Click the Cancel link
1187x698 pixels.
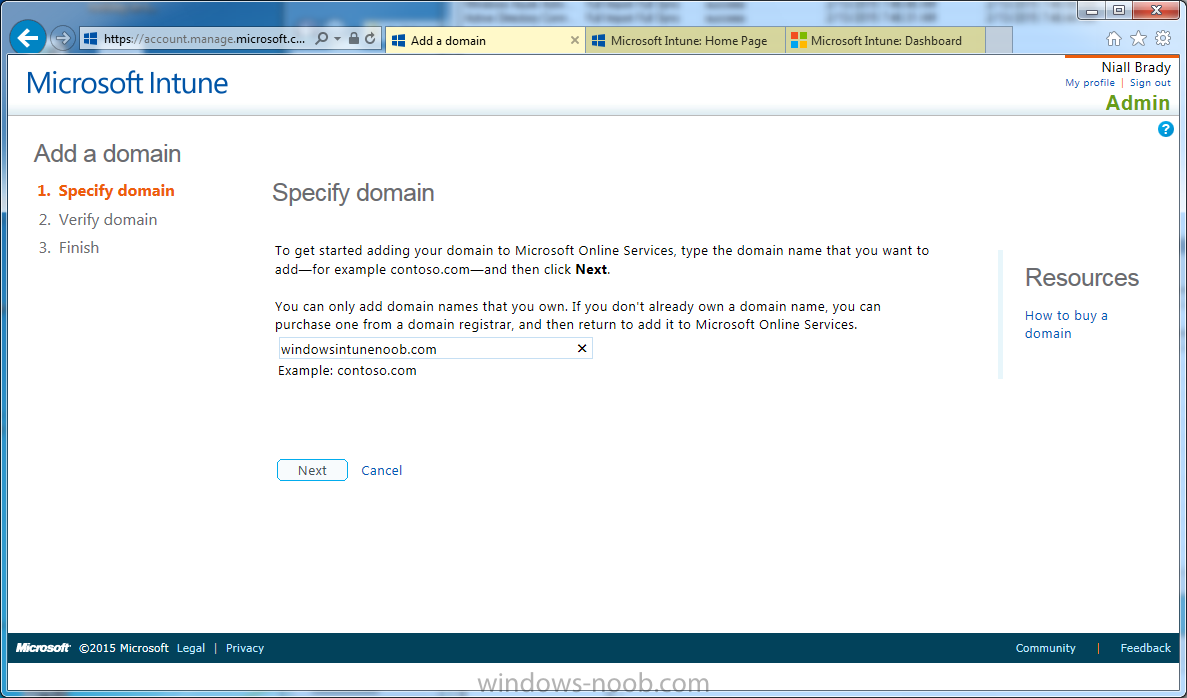point(382,470)
